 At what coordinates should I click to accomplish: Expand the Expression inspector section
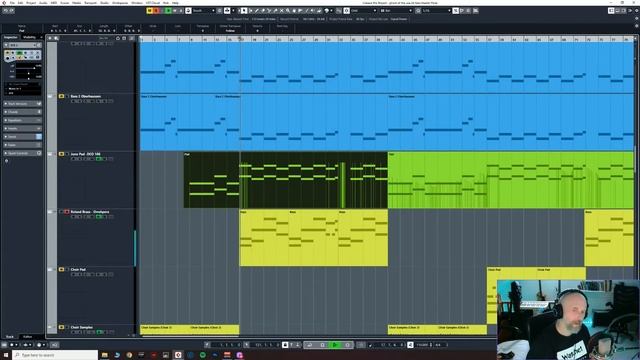22,120
